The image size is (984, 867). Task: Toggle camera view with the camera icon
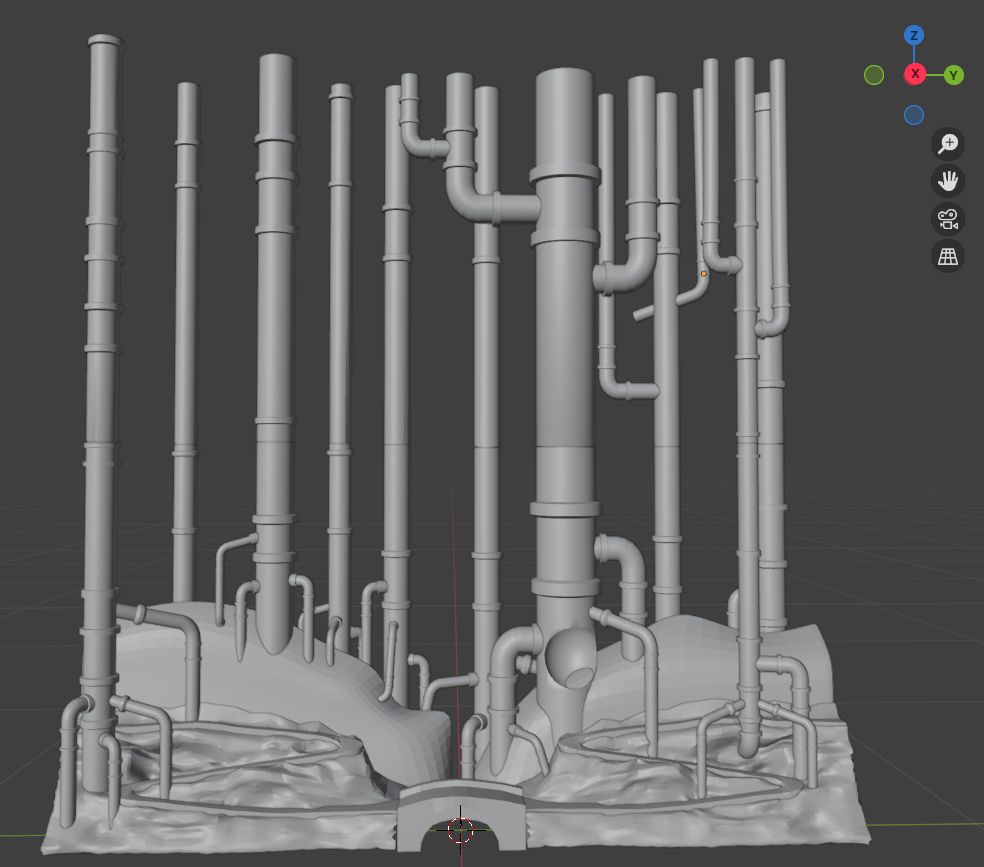coord(947,219)
